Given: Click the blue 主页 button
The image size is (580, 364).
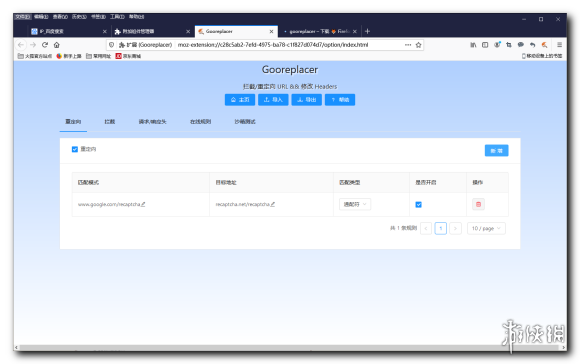Looking at the screenshot, I should 240,100.
